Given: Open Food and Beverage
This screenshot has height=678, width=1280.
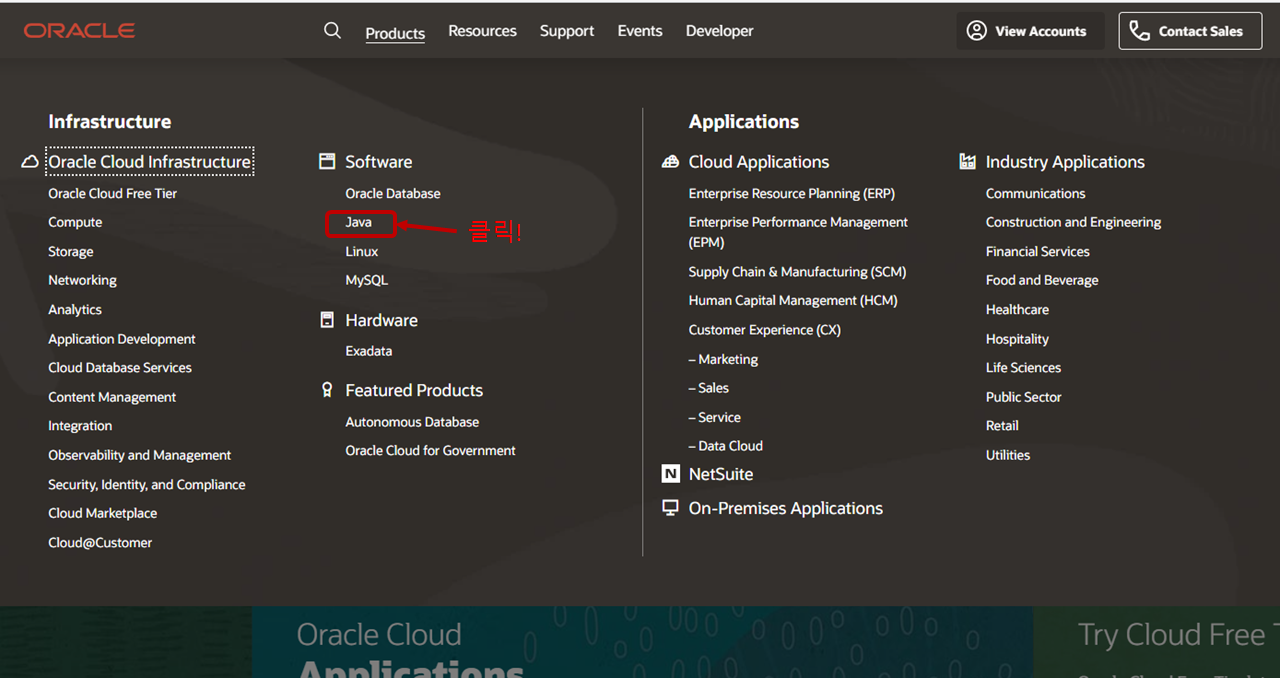Looking at the screenshot, I should pyautogui.click(x=1042, y=281).
